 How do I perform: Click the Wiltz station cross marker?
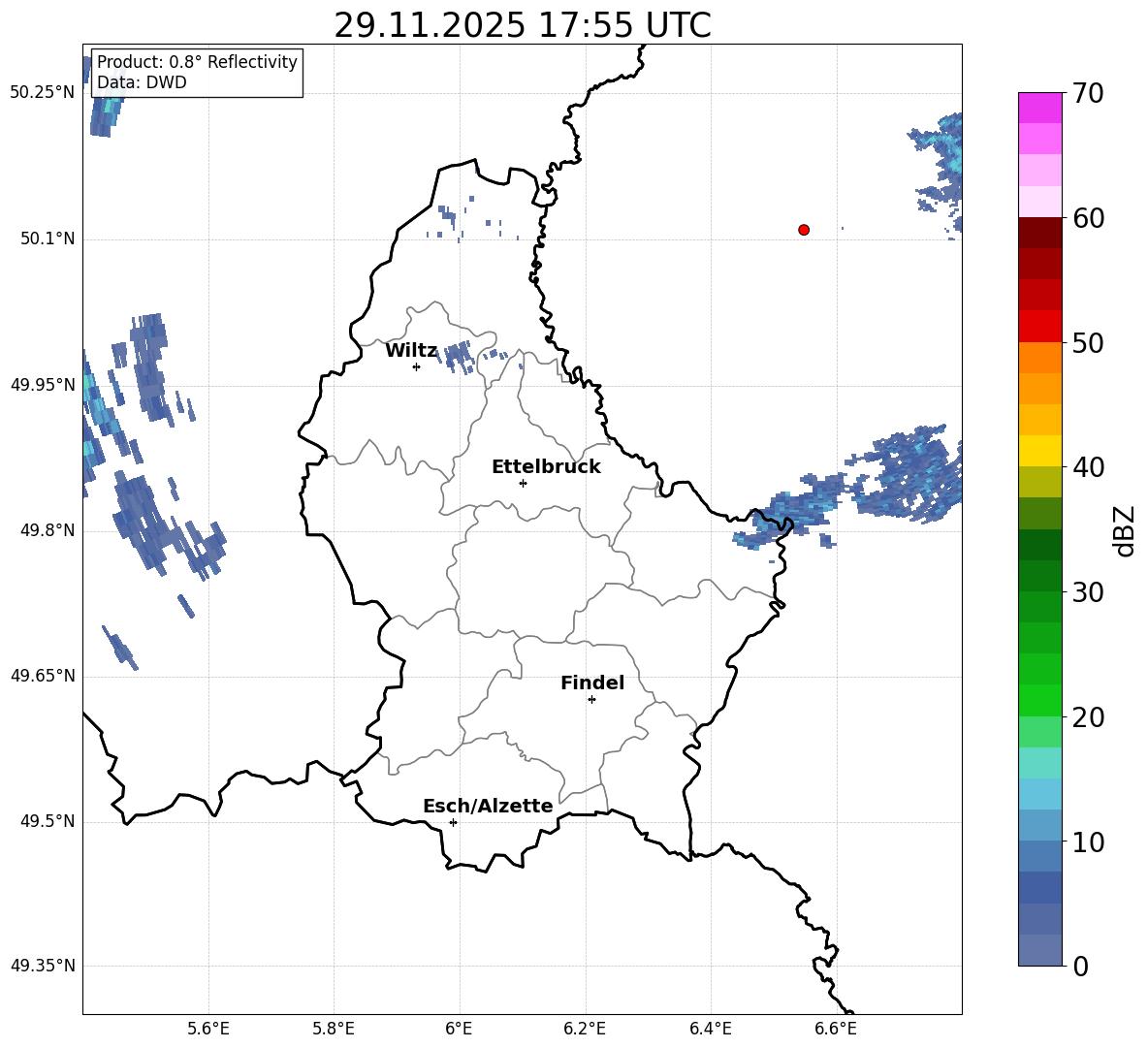[417, 366]
